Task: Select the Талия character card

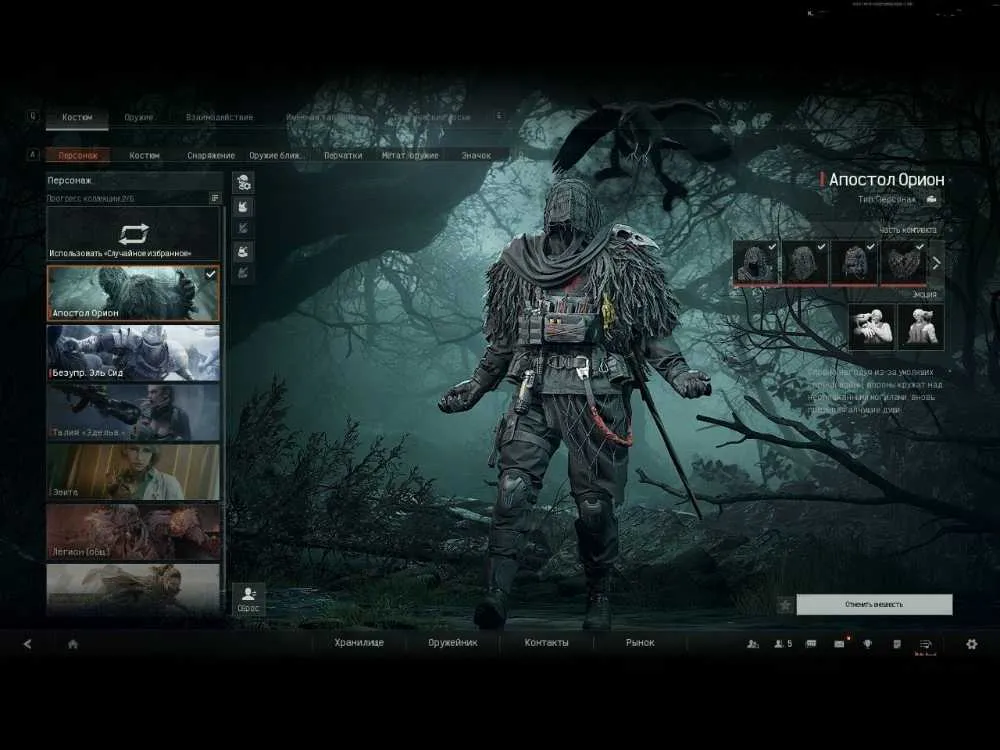Action: 133,413
